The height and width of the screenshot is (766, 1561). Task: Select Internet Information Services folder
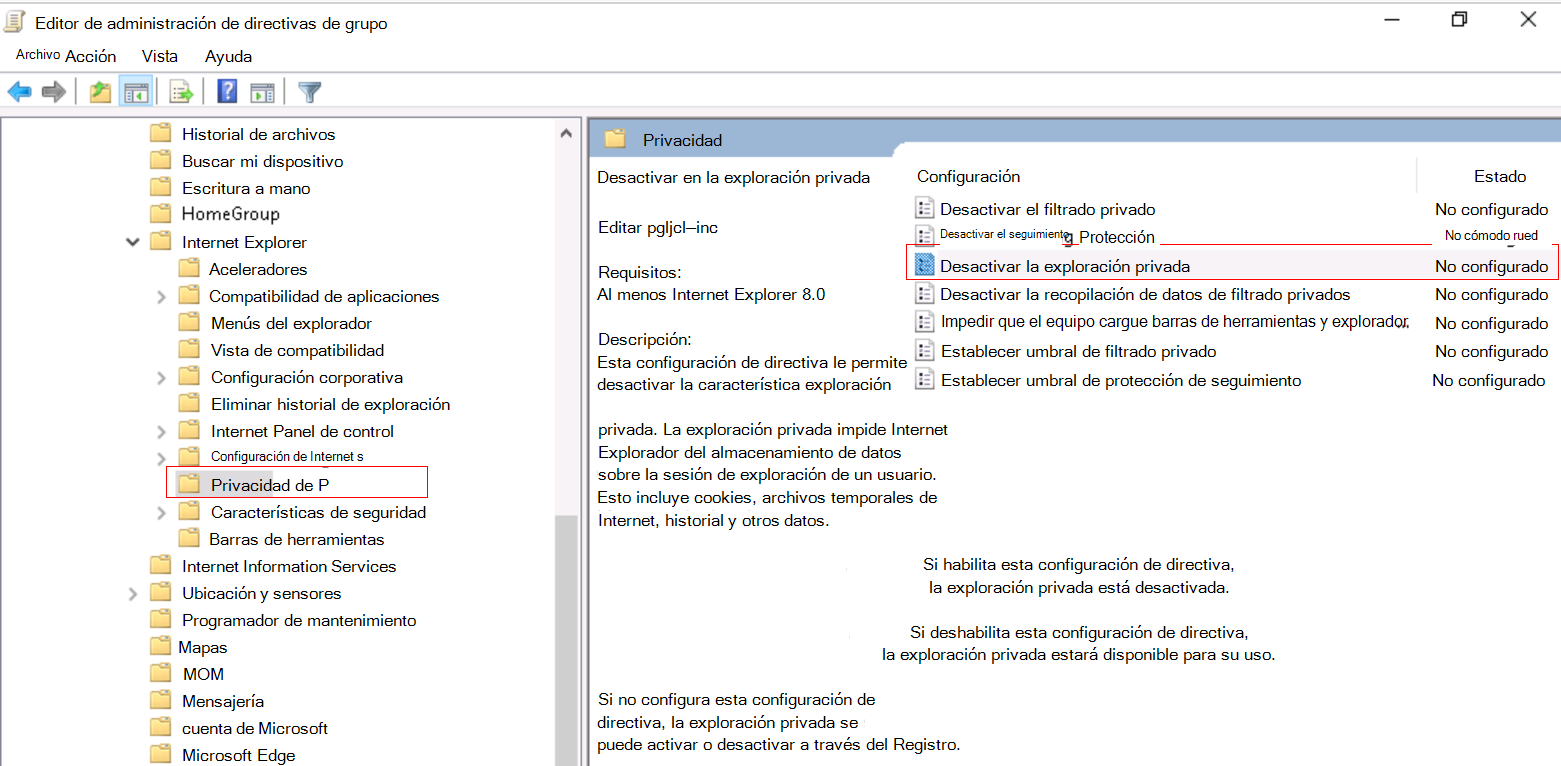pyautogui.click(x=289, y=566)
